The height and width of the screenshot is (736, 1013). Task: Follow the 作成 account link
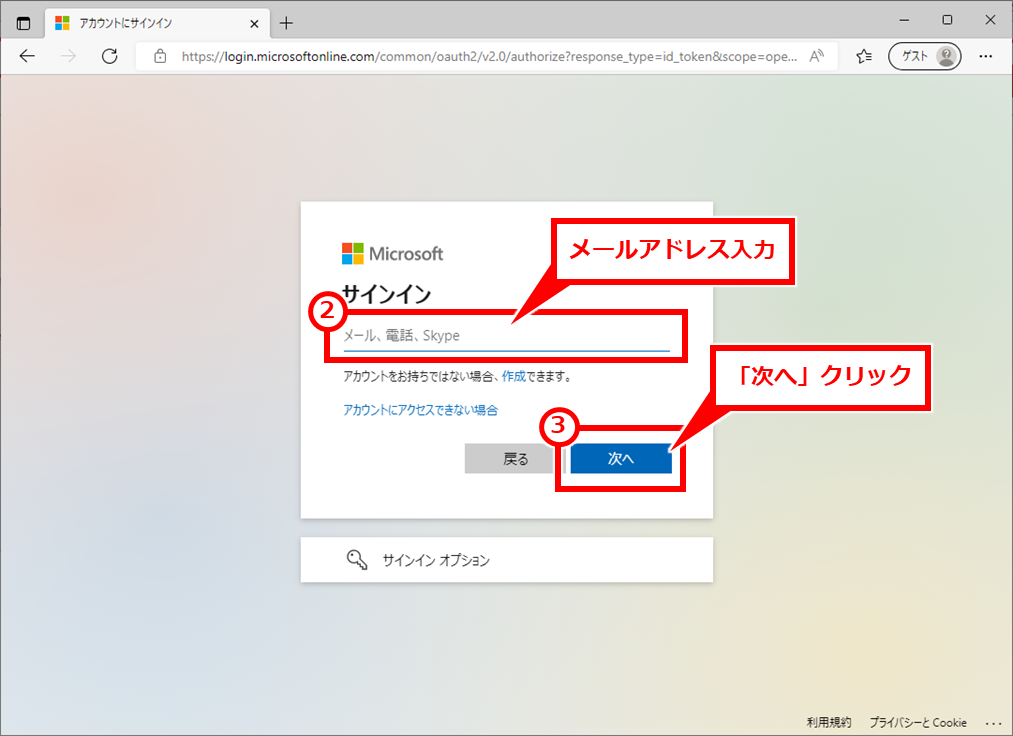coord(514,376)
